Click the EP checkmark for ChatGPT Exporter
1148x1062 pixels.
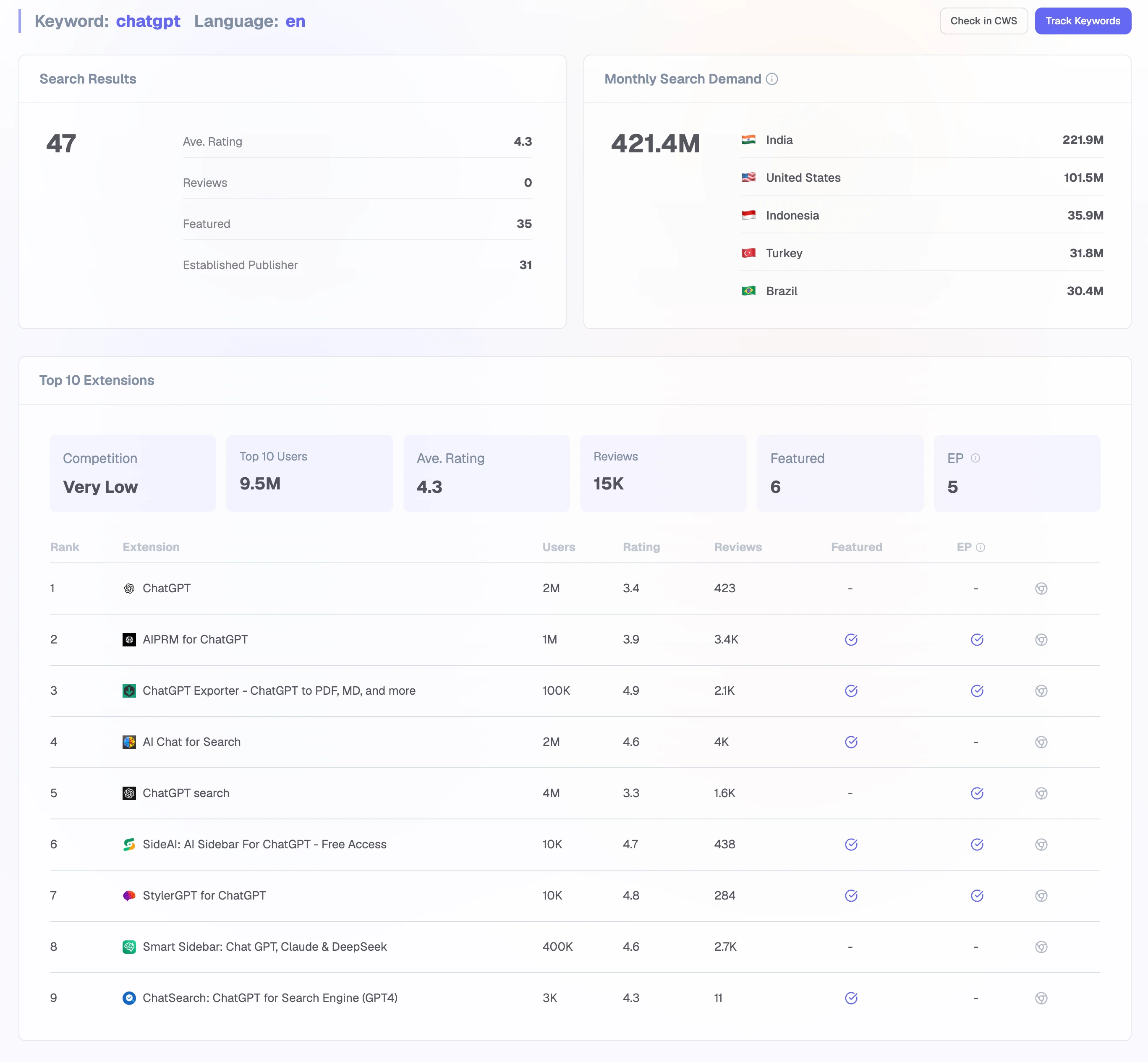click(x=977, y=691)
